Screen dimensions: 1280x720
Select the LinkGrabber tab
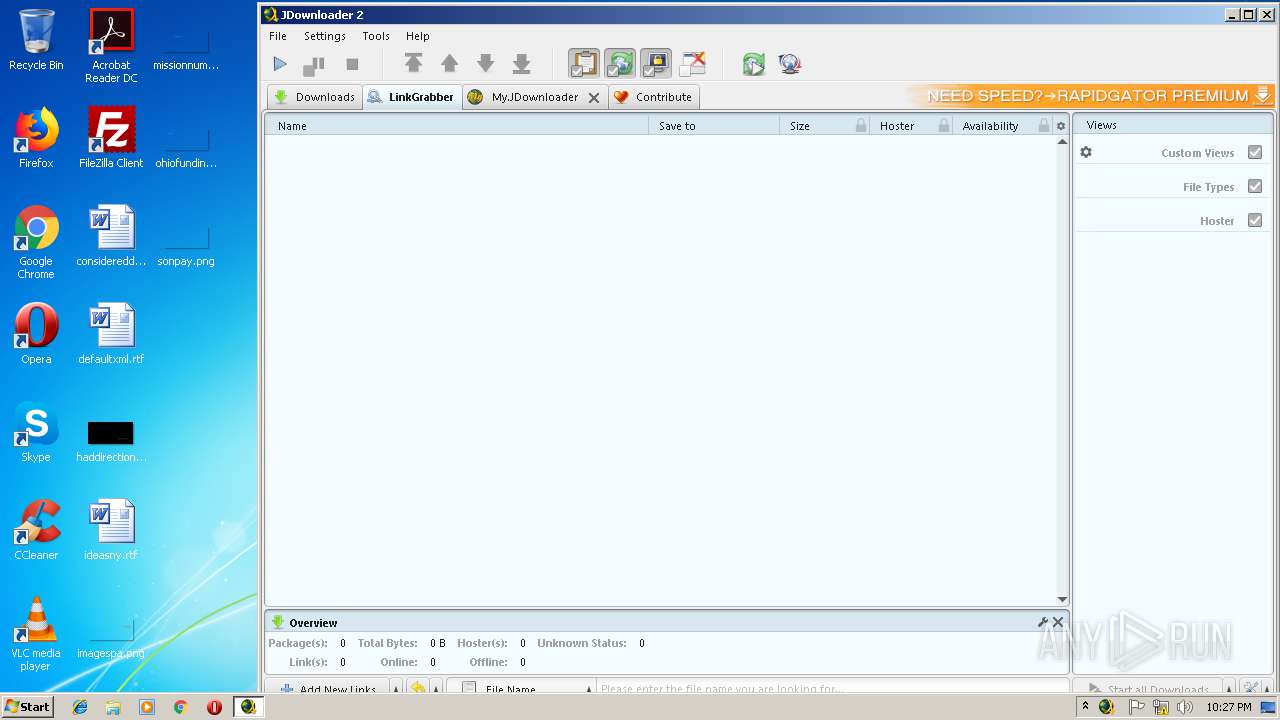coord(411,97)
